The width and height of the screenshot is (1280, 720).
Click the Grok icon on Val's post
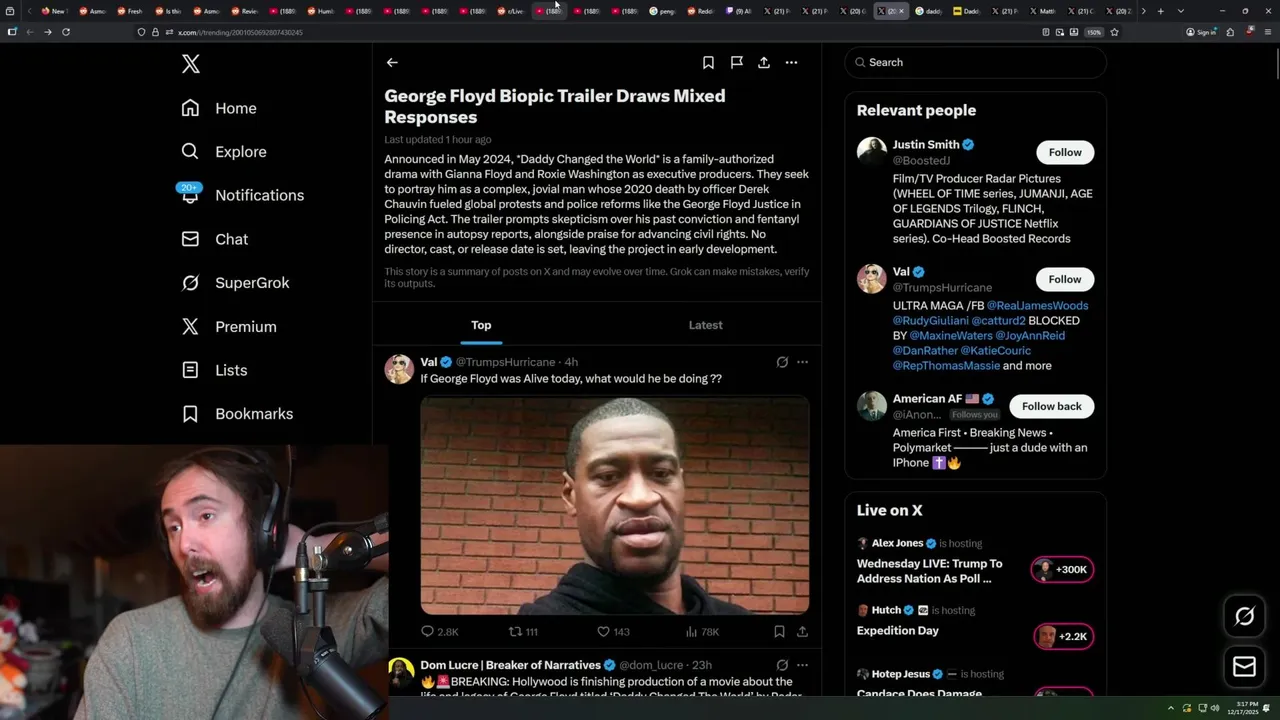(x=782, y=362)
